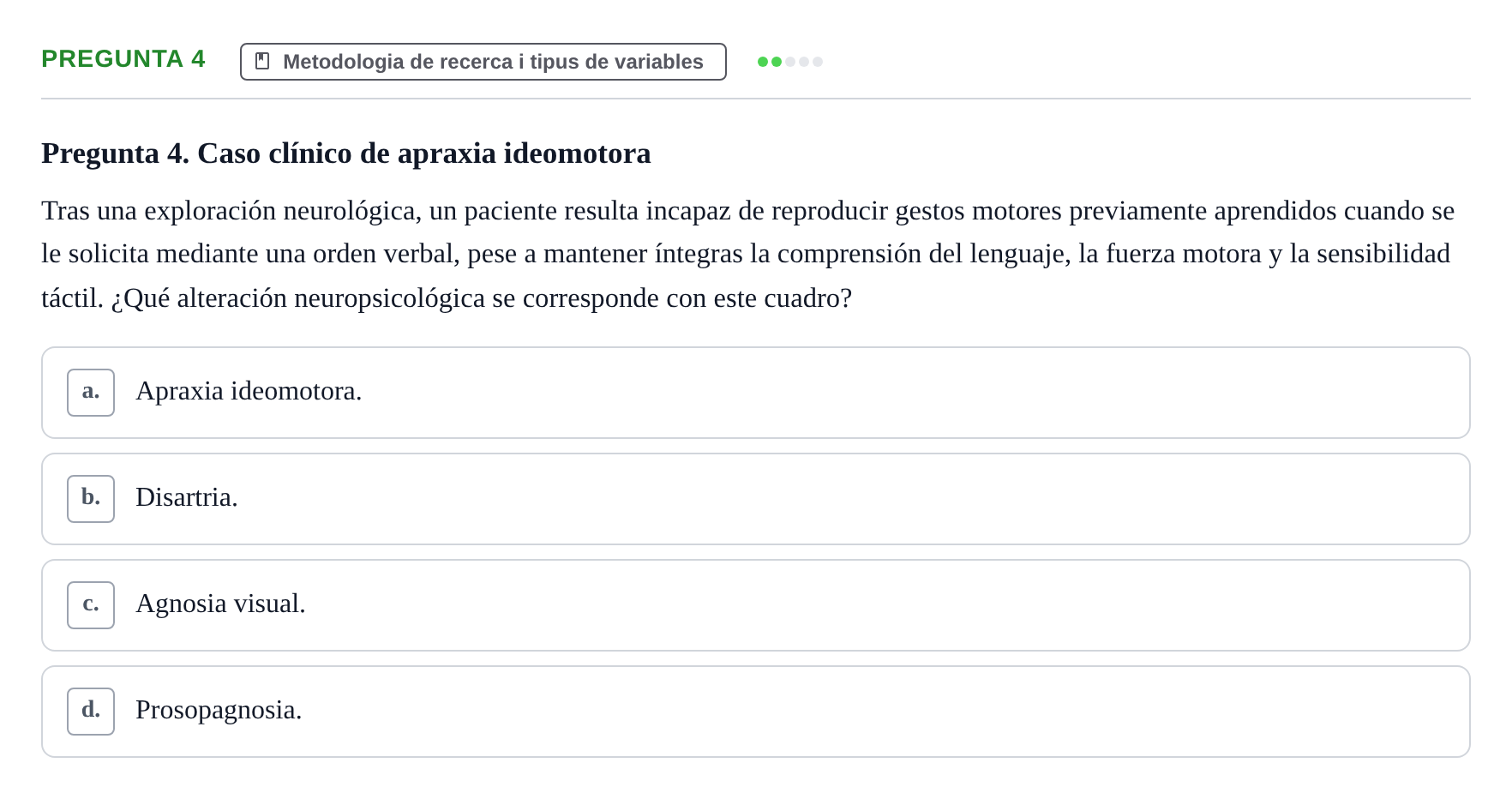This screenshot has width=1512, height=799.
Task: Click the letter b badge
Action: tap(91, 499)
